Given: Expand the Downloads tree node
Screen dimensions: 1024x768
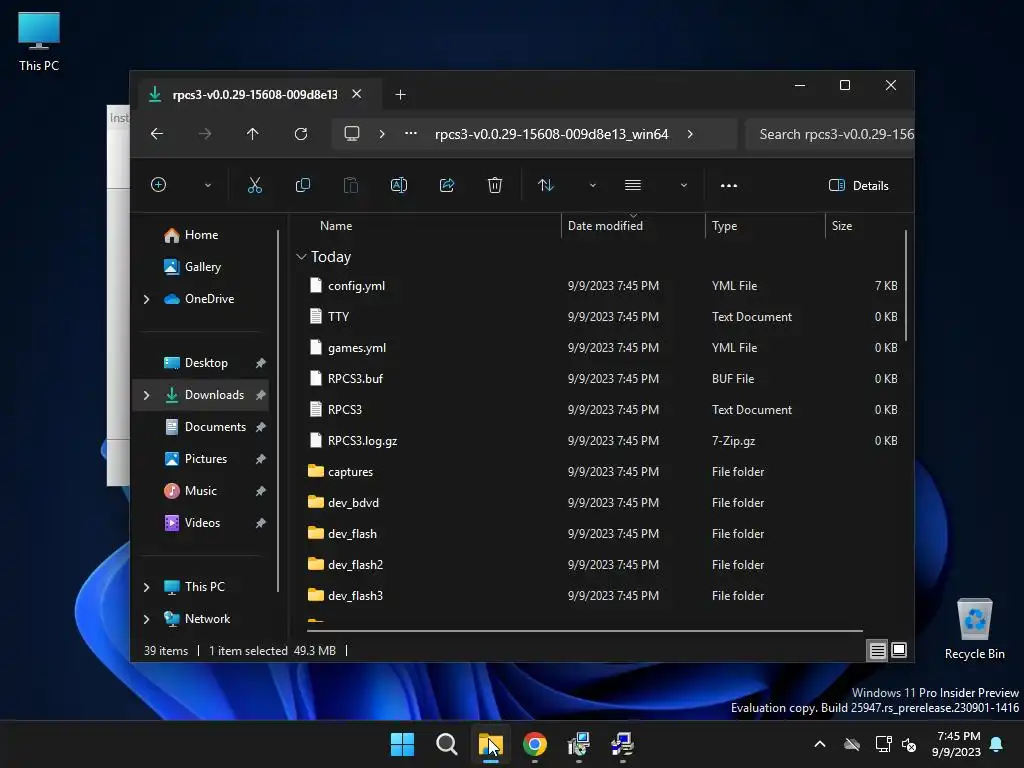Looking at the screenshot, I should (146, 395).
